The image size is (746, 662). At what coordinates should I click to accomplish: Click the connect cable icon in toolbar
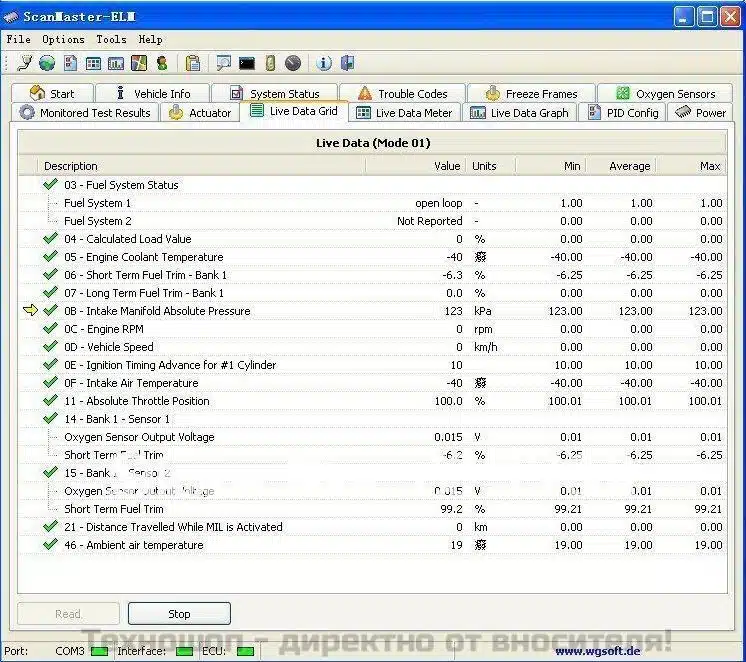click(25, 63)
